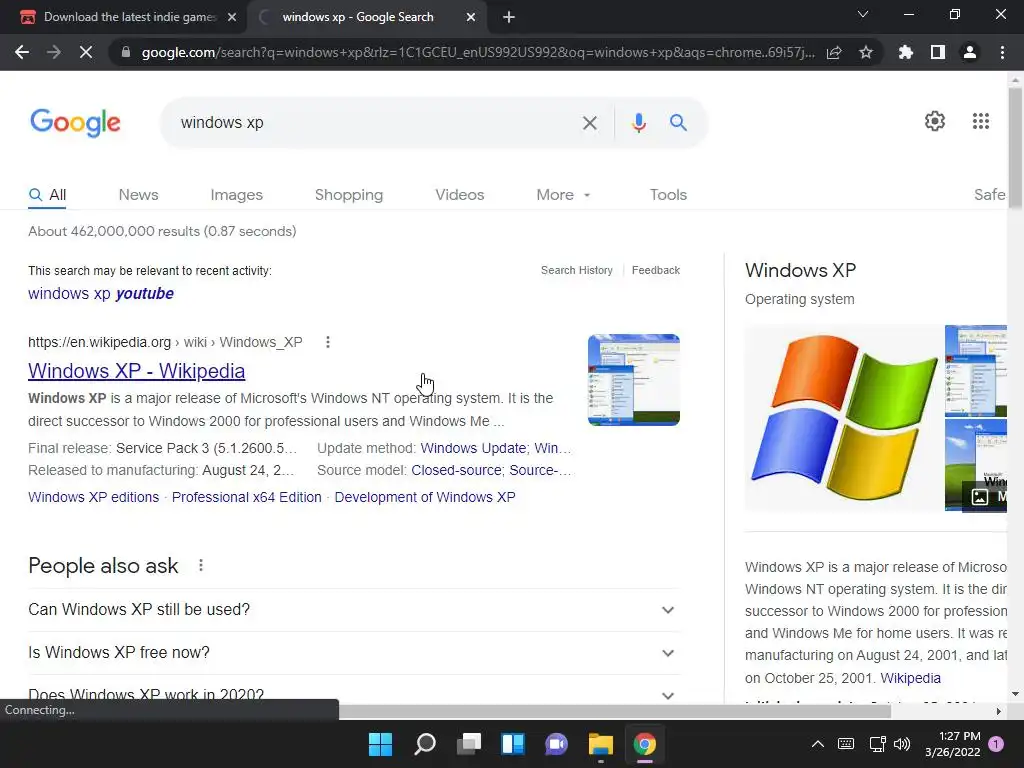Open the Chrome extensions puzzle icon
1024x768 pixels.
pos(906,52)
